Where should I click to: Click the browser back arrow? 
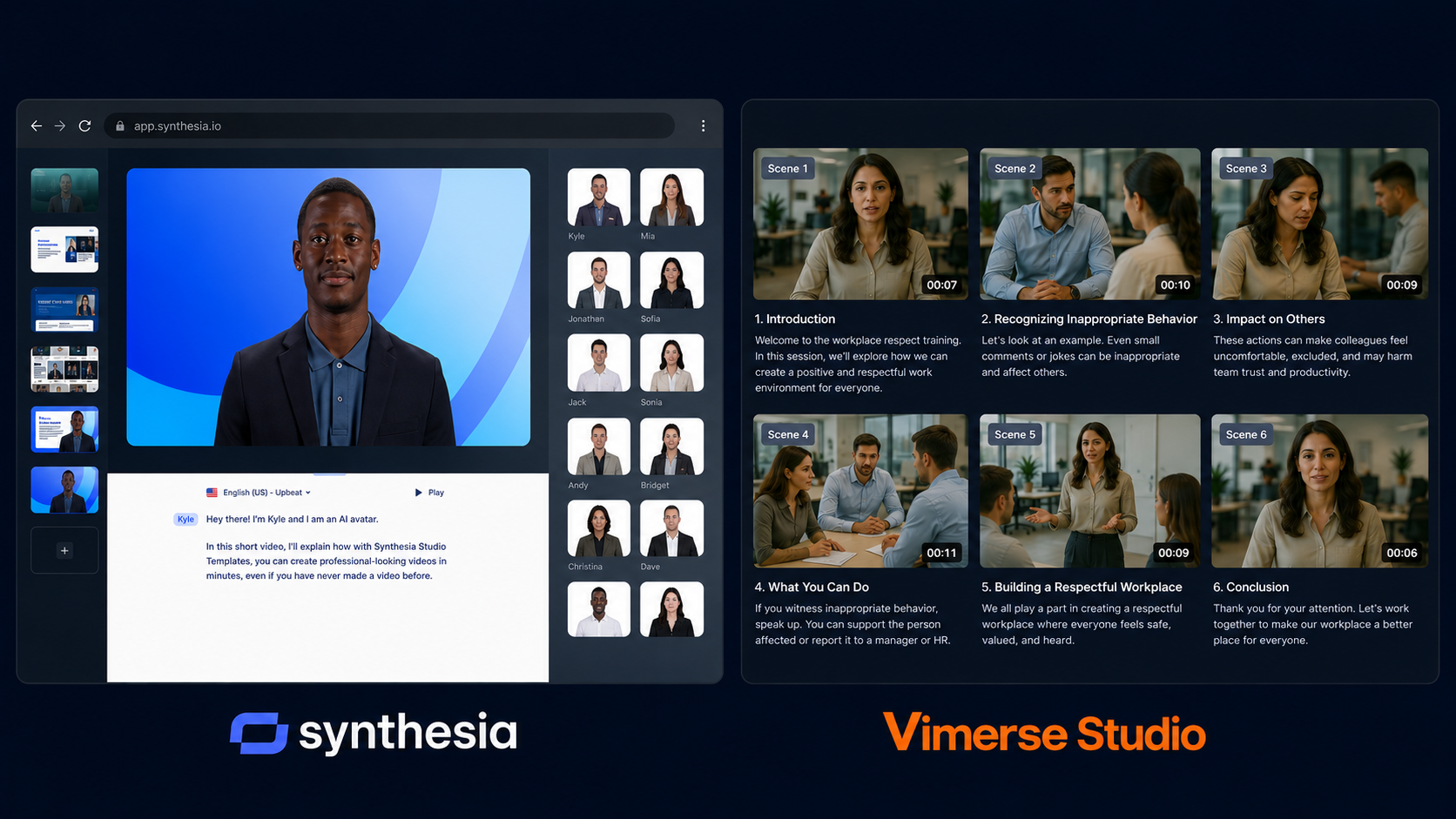tap(37, 126)
